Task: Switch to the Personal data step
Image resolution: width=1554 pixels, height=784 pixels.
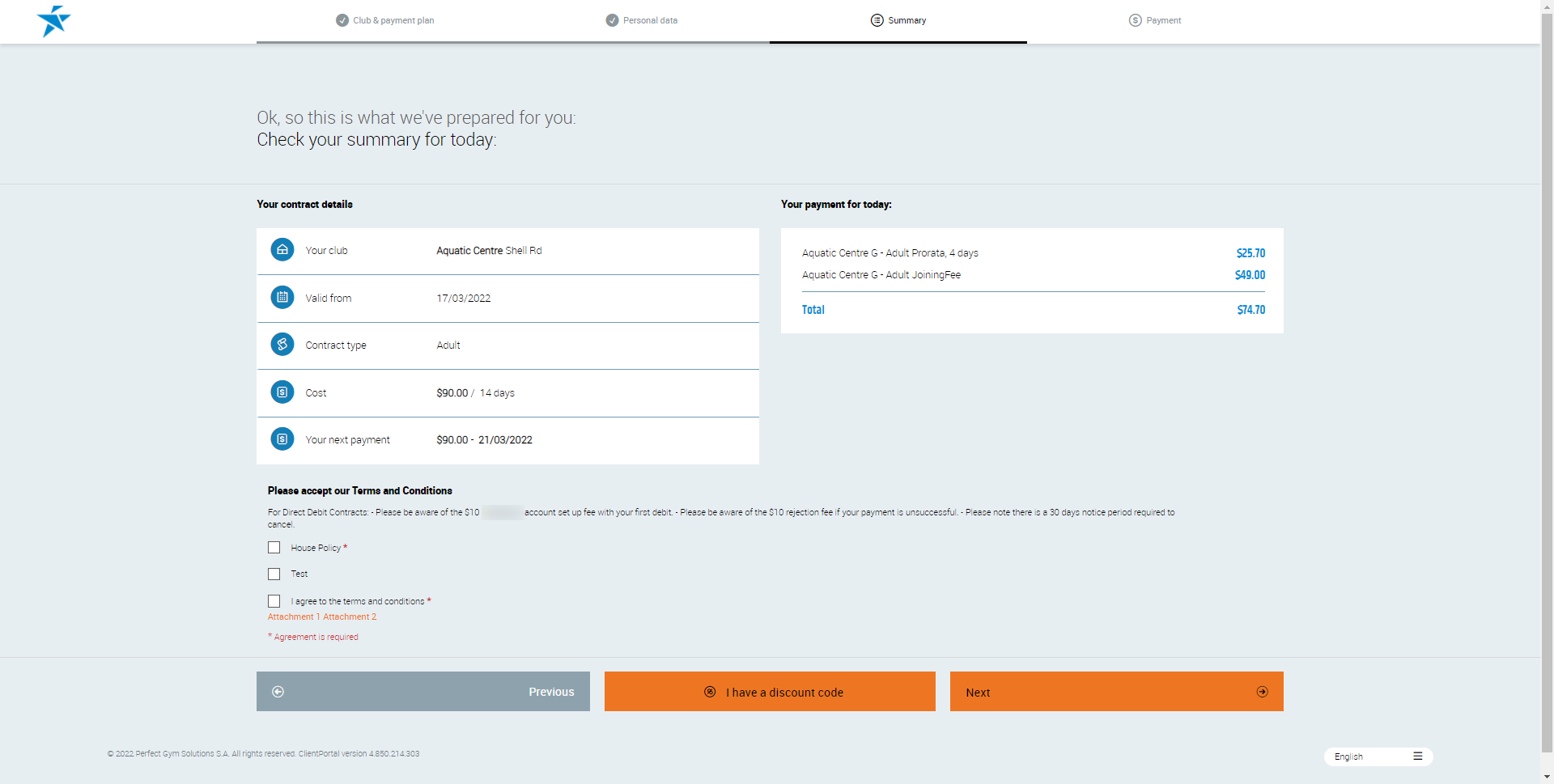Action: click(x=642, y=20)
